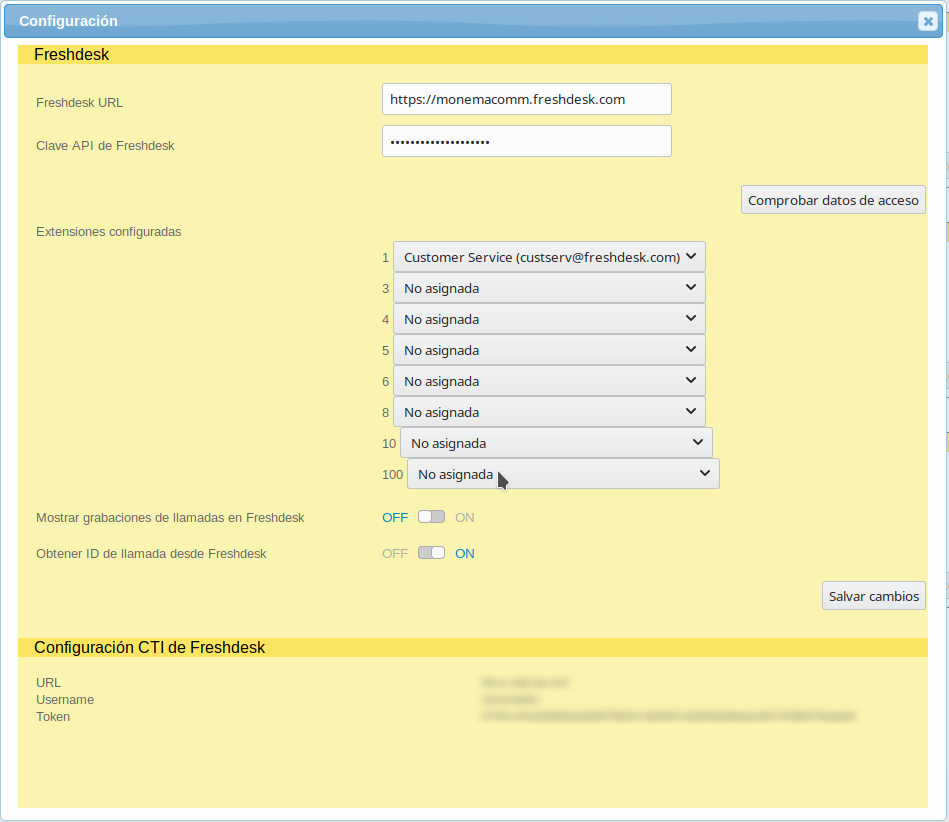Open extension 5 No asignada dropdown
The height and width of the screenshot is (822, 949).
[549, 350]
